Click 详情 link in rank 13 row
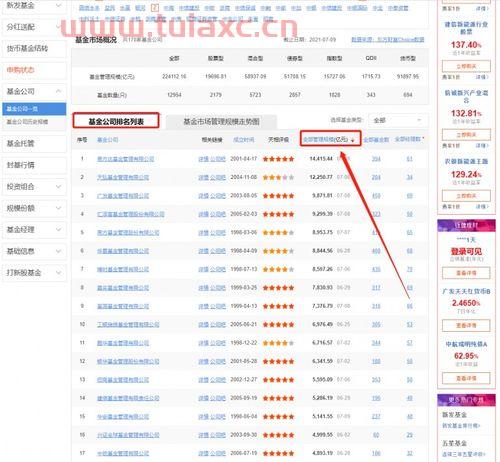500x462 pixels. pos(203,380)
